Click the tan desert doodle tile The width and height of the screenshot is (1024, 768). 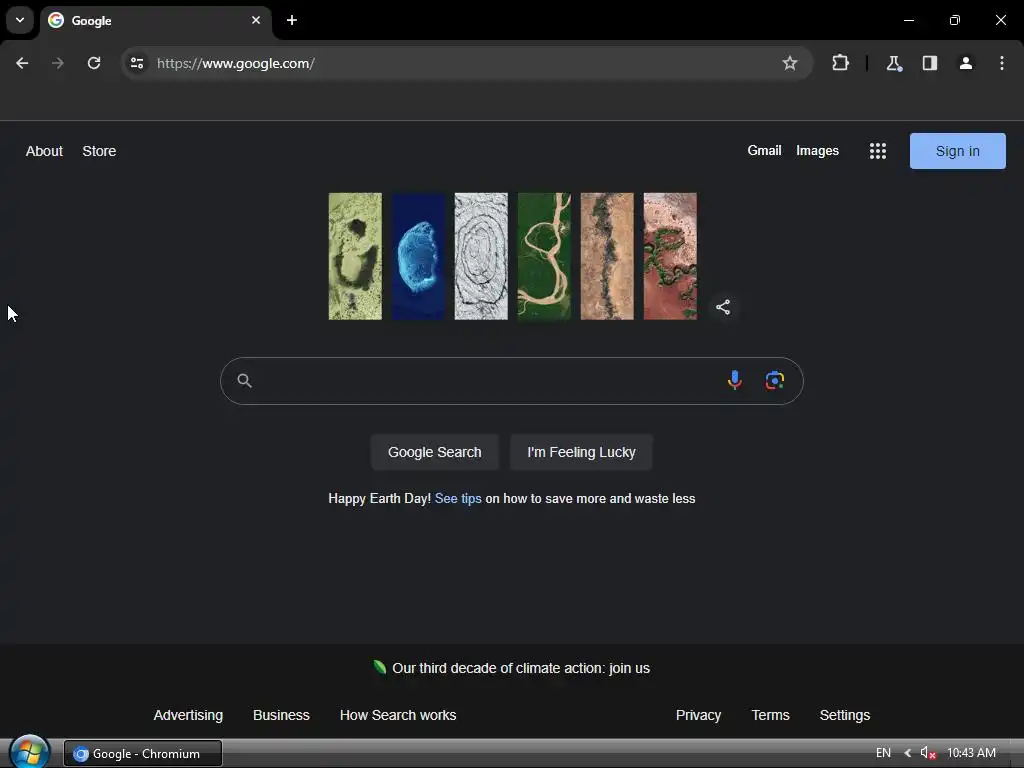click(607, 256)
